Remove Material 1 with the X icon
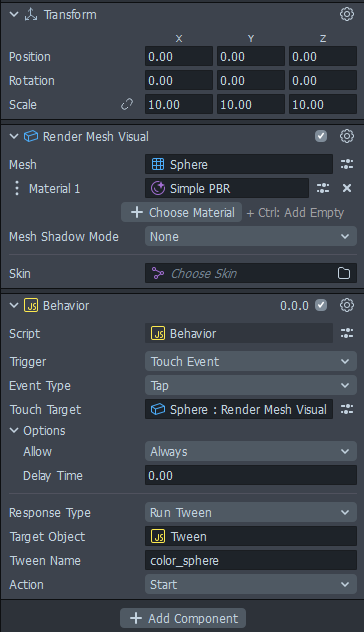This screenshot has height=632, width=364. click(x=347, y=188)
